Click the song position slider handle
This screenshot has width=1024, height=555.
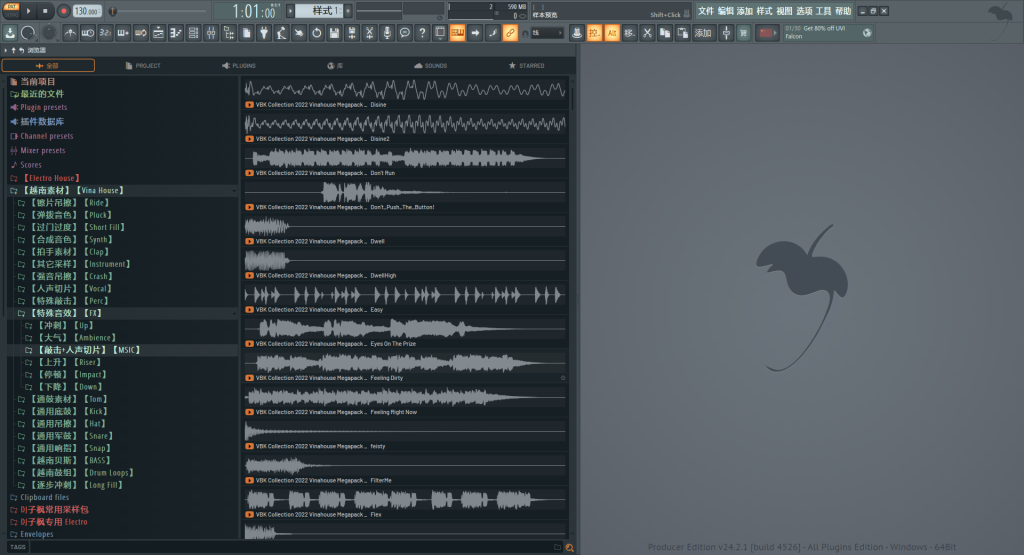[112, 10]
